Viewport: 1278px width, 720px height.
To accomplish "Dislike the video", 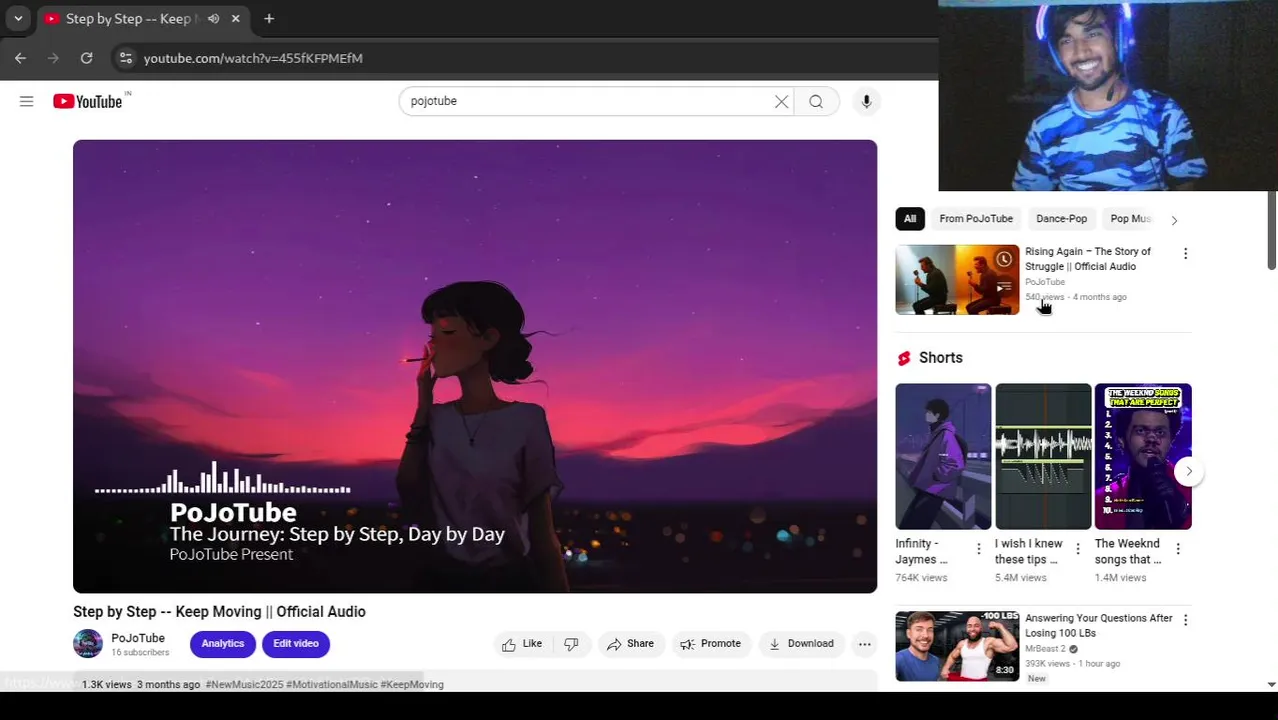I will click(571, 644).
